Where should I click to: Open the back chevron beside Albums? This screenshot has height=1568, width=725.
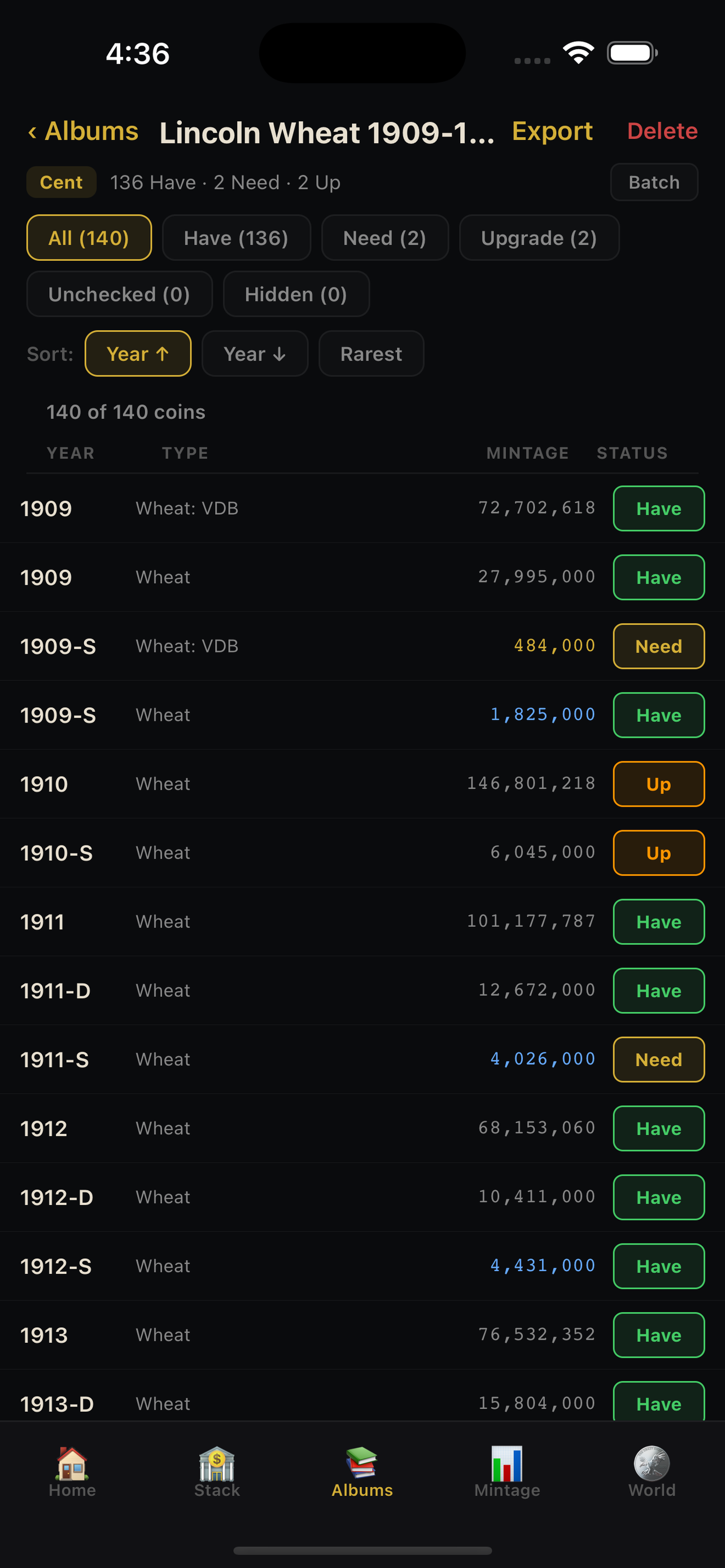click(x=33, y=132)
